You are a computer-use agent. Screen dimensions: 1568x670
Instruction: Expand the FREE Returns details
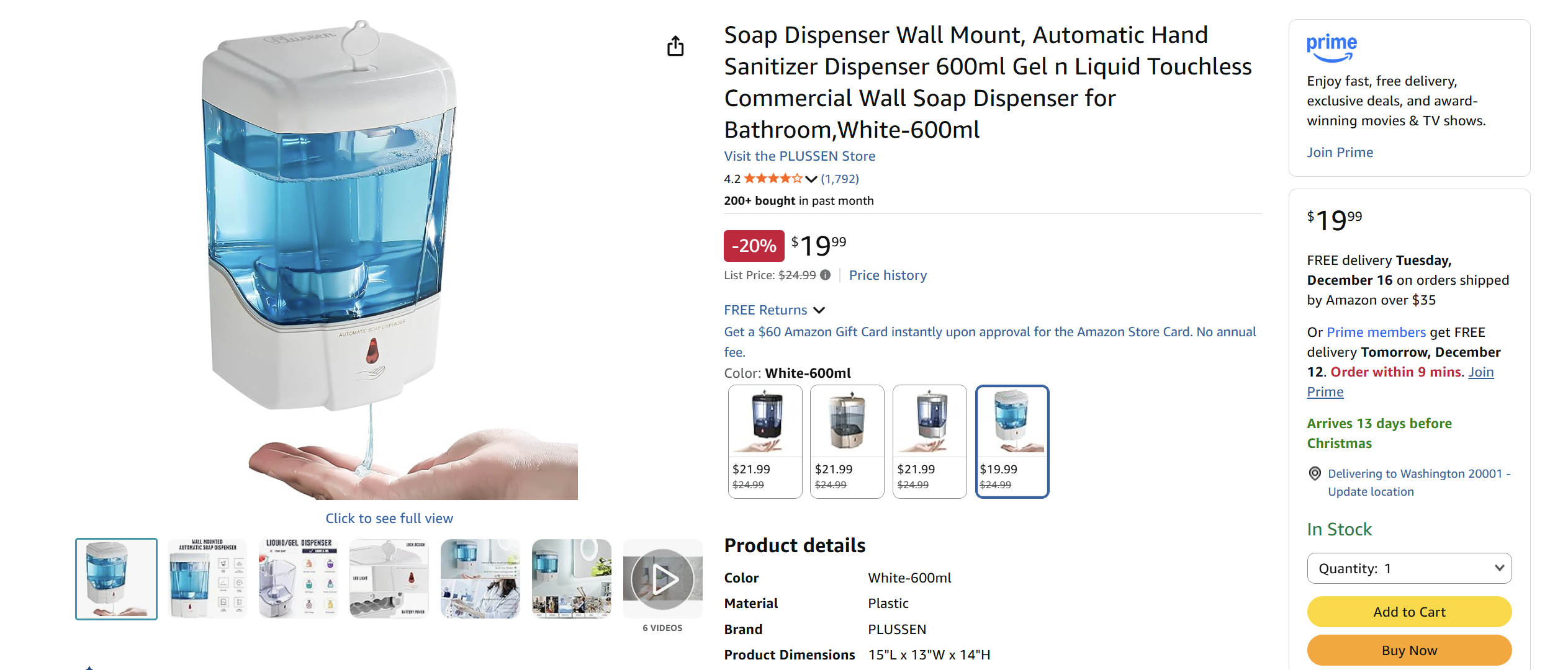pyautogui.click(x=819, y=310)
